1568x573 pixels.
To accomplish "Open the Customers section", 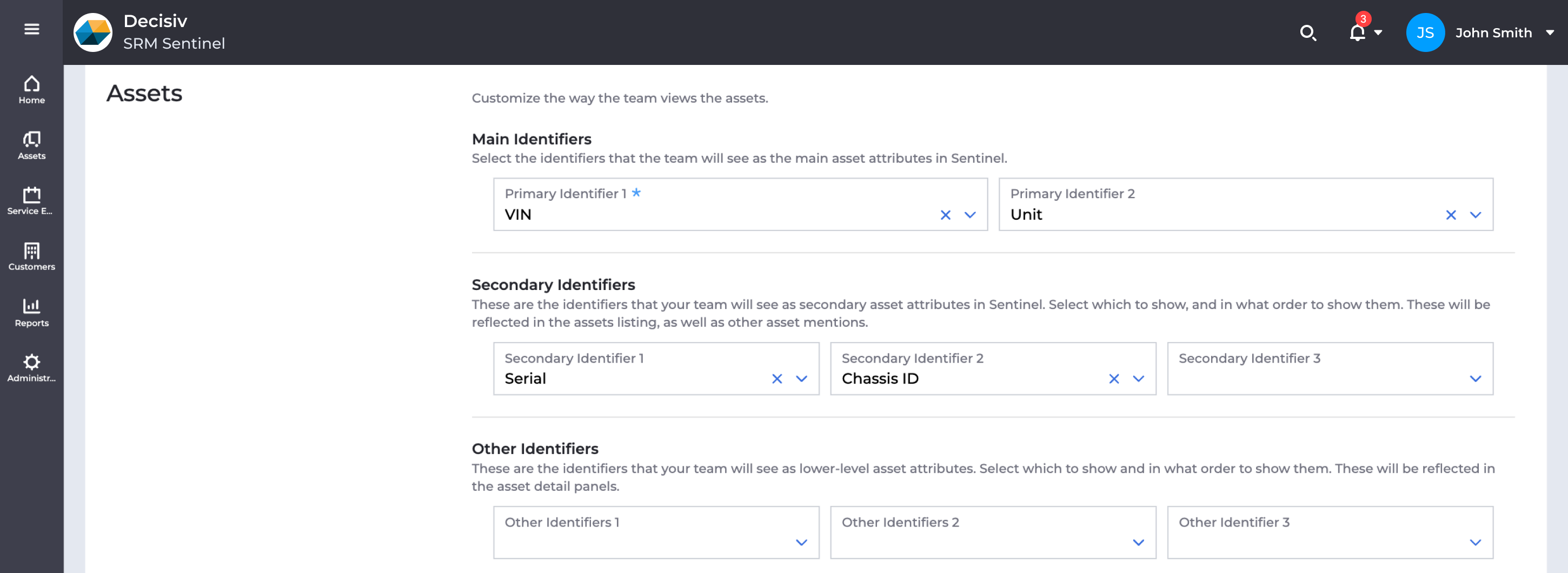I will [x=31, y=256].
